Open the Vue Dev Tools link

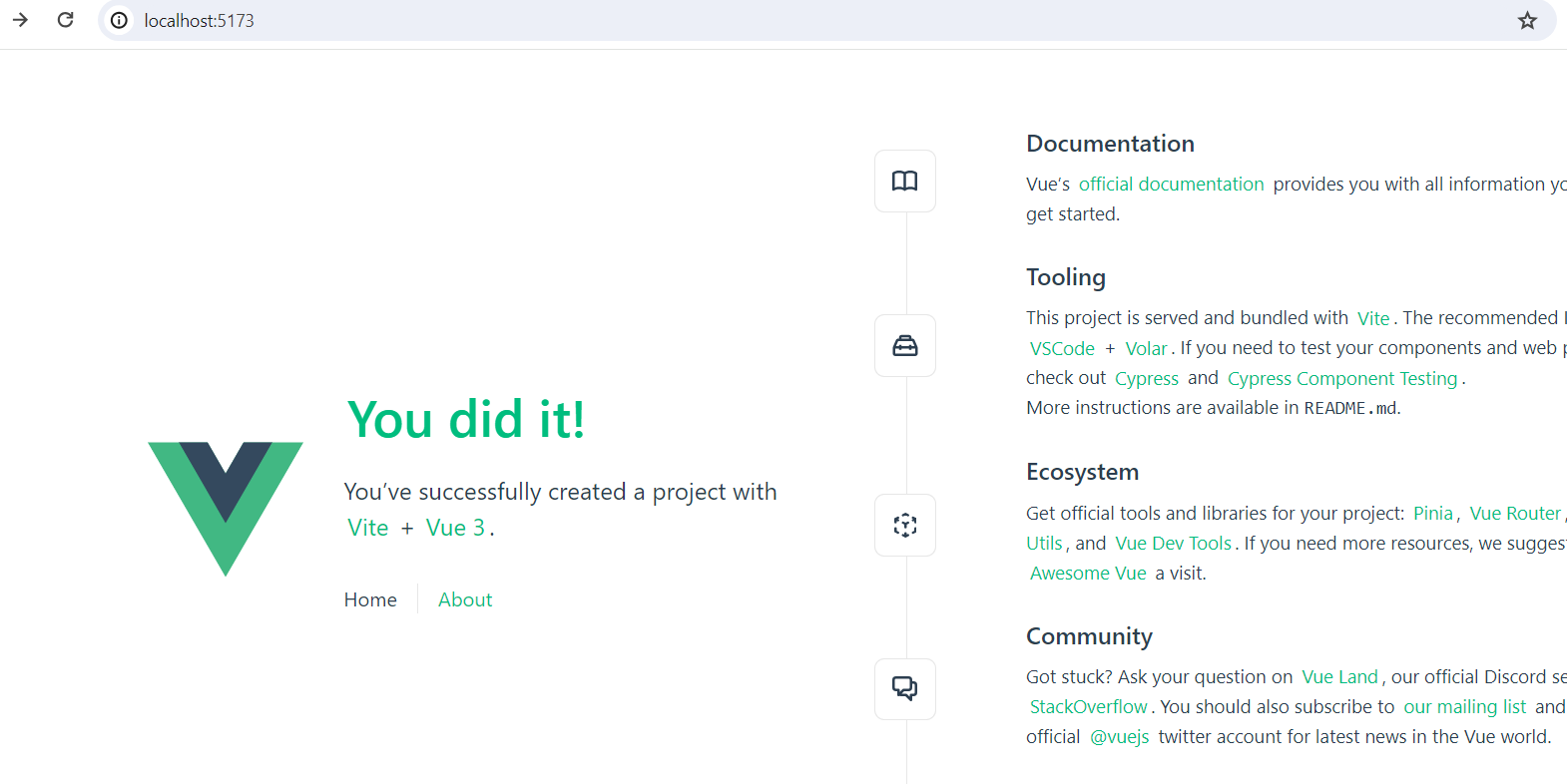click(x=1173, y=544)
